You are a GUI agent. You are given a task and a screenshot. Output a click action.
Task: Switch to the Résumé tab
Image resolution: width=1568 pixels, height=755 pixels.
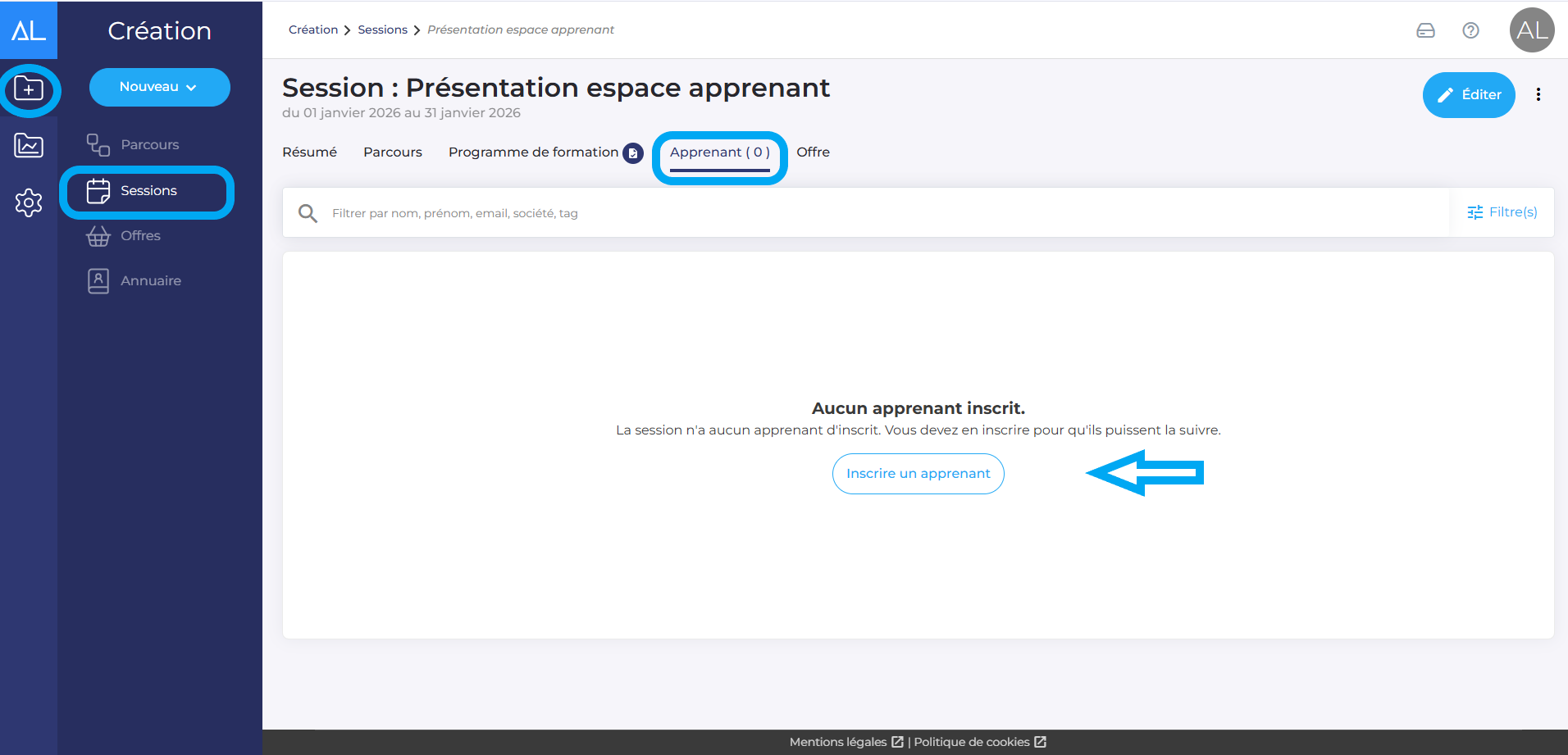point(309,152)
